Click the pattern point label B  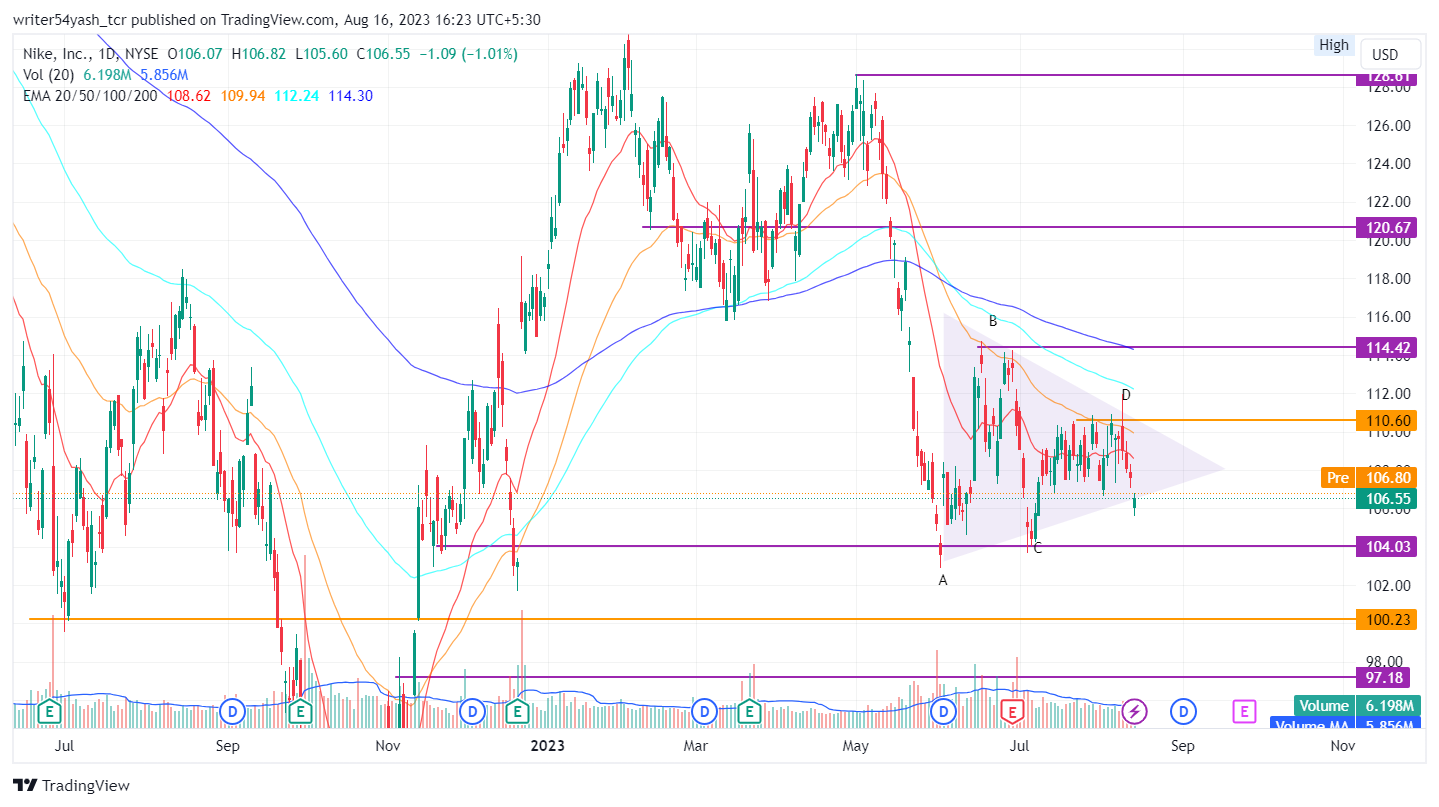coord(993,322)
